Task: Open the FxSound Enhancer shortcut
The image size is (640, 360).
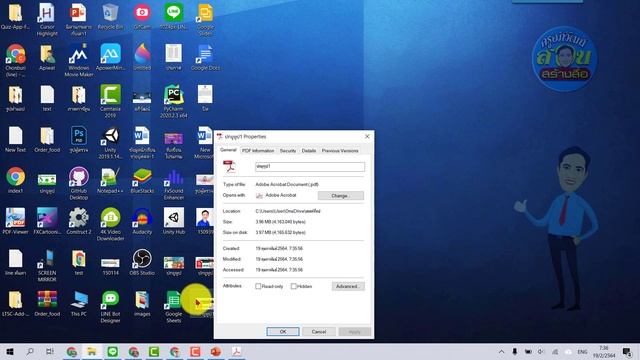Action: (x=173, y=183)
